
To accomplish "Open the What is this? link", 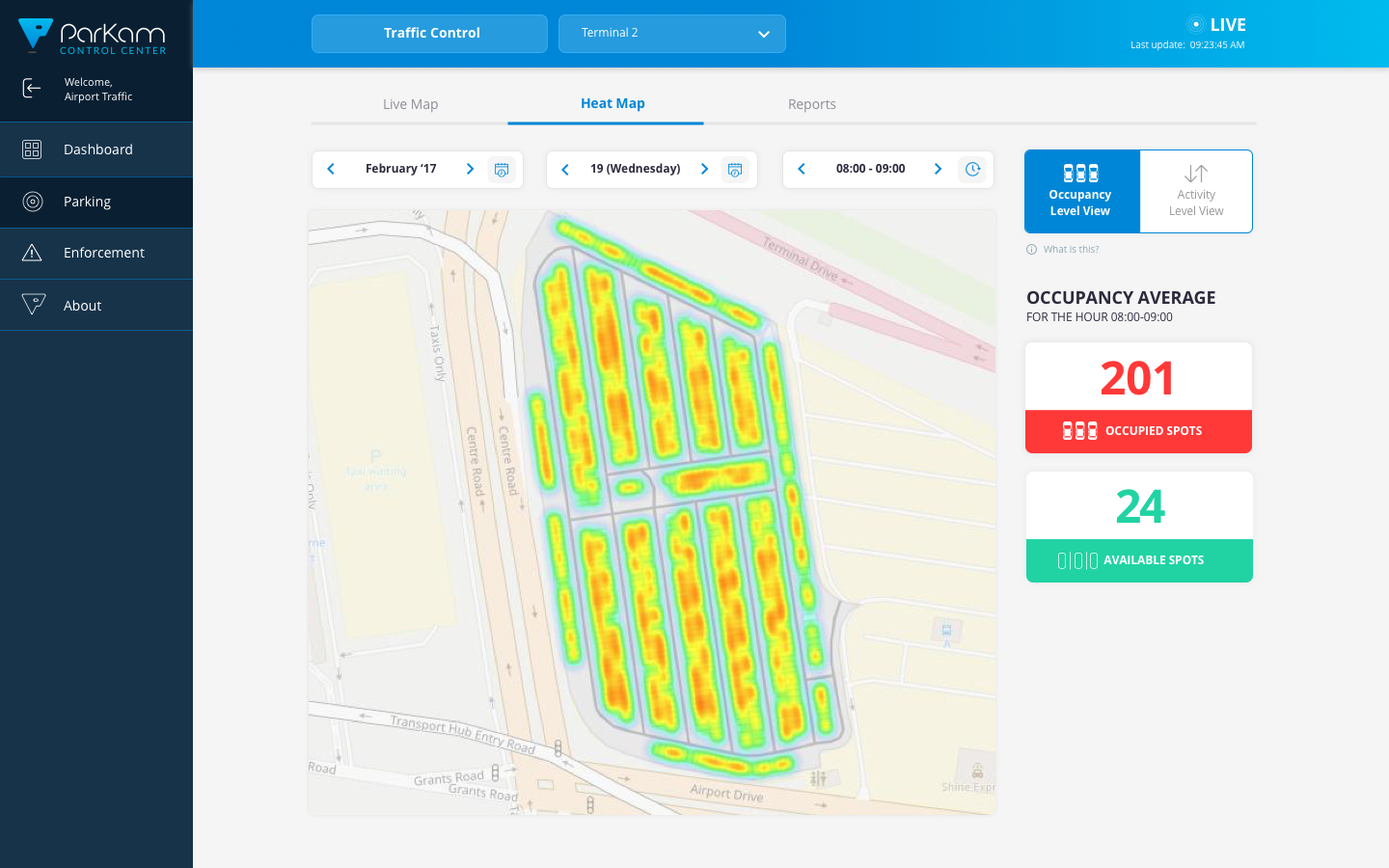I will [x=1071, y=250].
